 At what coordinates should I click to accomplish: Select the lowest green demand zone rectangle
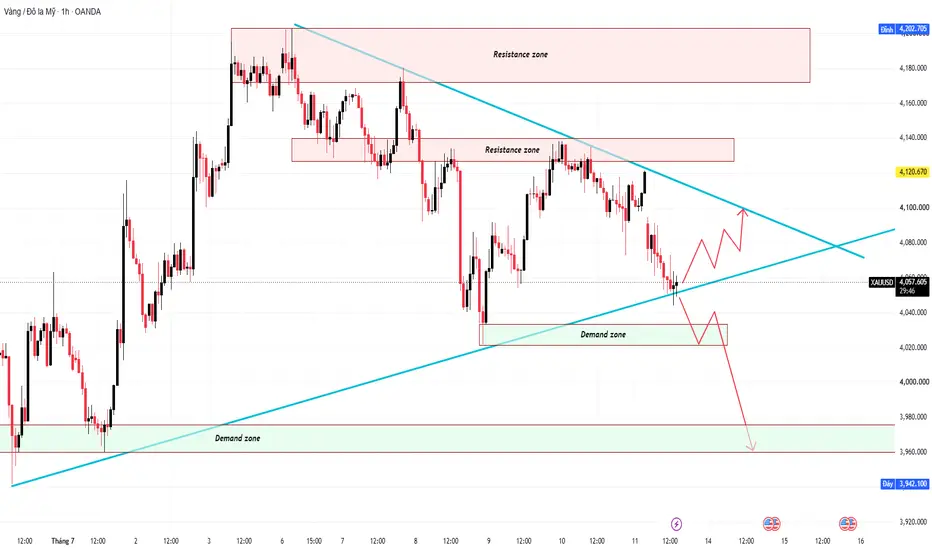pos(447,439)
